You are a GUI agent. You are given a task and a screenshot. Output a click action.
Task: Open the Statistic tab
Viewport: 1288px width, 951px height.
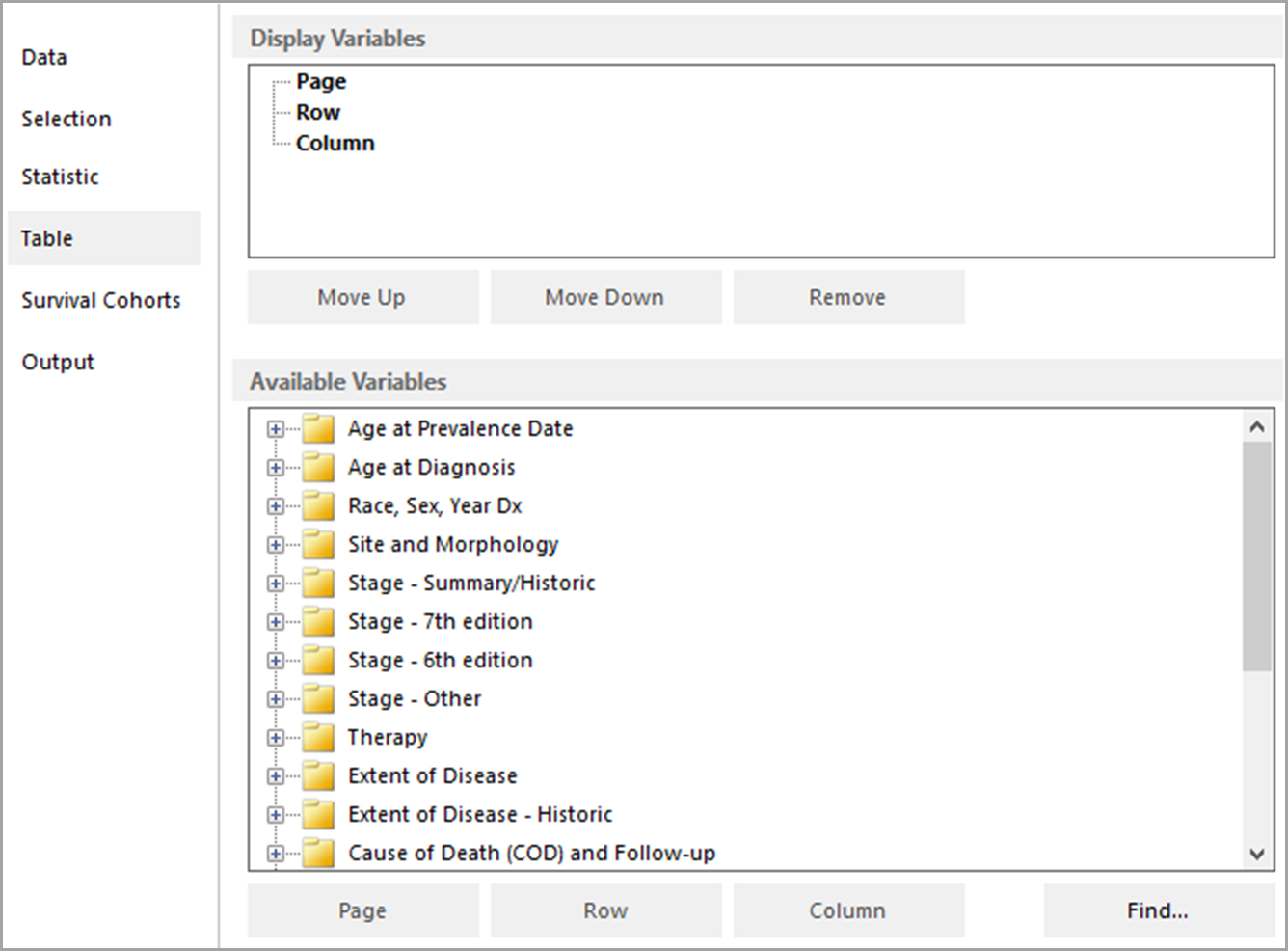pyautogui.click(x=60, y=177)
